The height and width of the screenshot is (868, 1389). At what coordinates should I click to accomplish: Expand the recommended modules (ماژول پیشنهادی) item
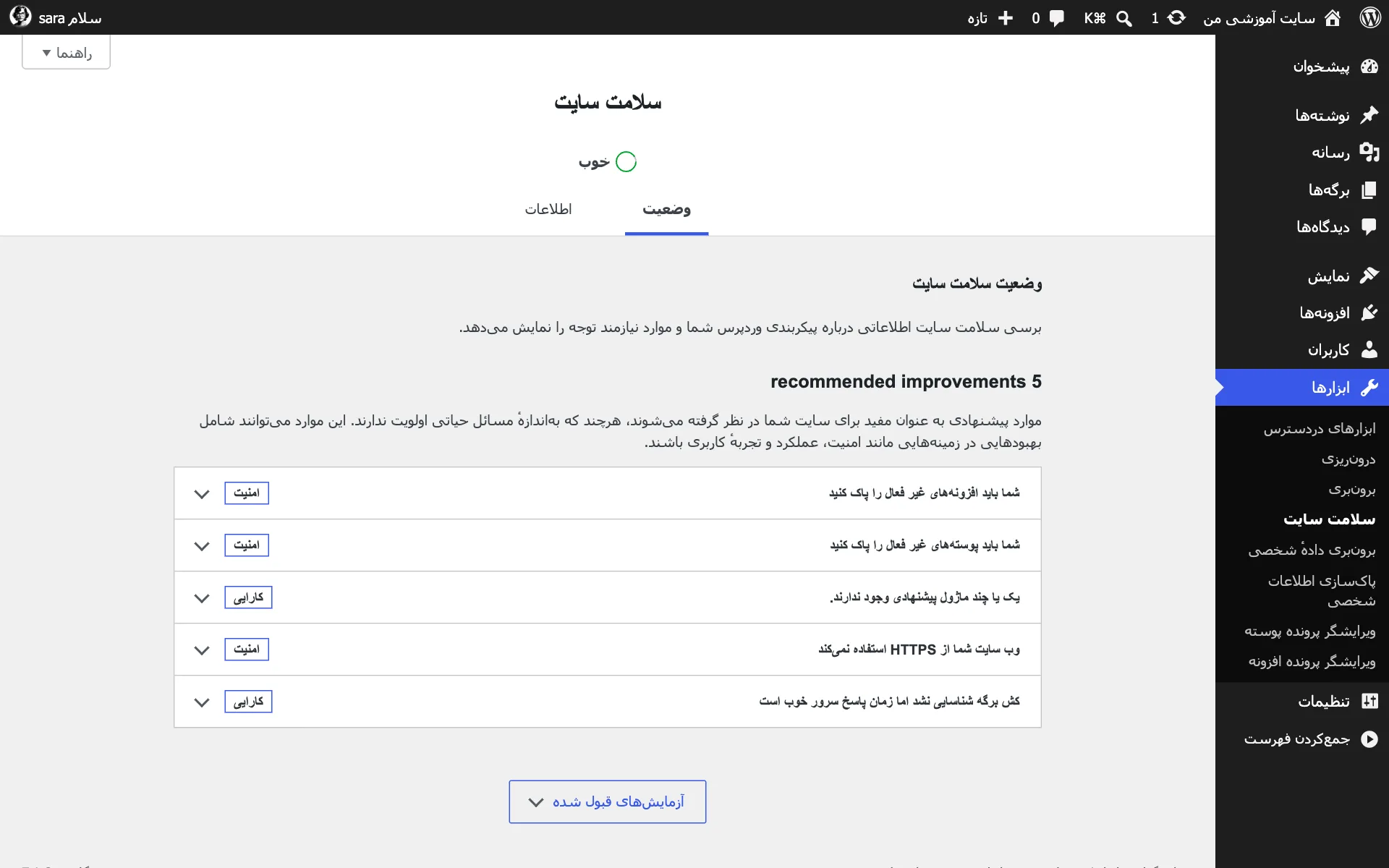608,597
